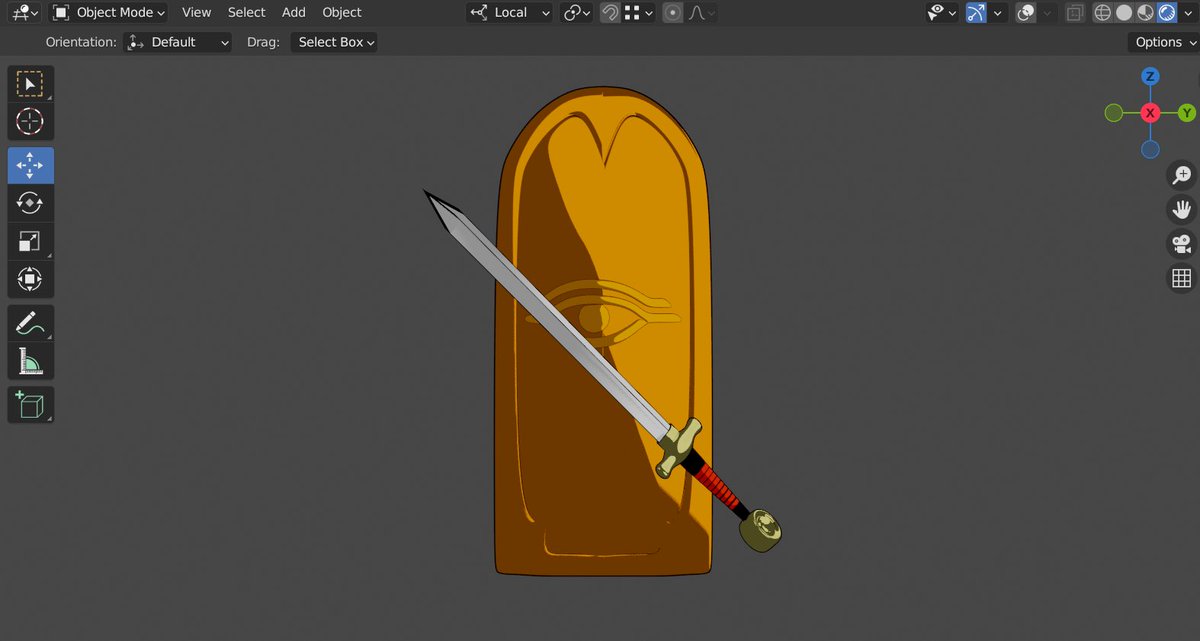Open object visibility and selectability dropdown
The height and width of the screenshot is (641, 1200).
point(941,13)
